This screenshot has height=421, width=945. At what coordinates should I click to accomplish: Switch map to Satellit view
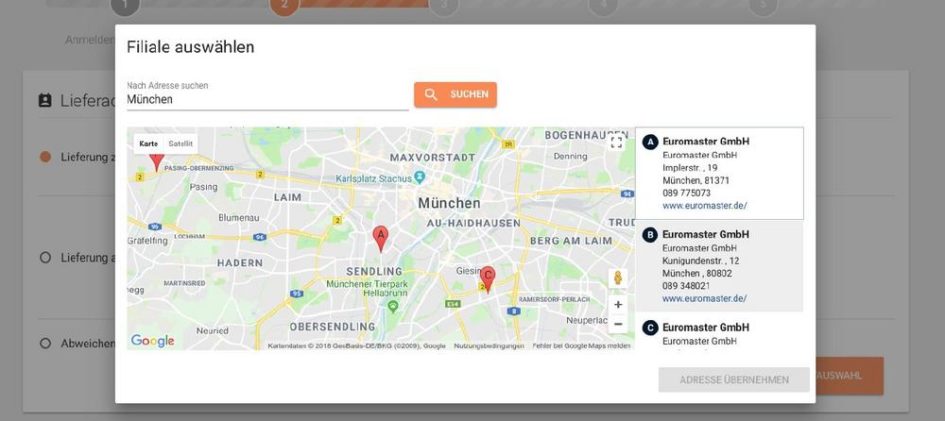[x=181, y=144]
